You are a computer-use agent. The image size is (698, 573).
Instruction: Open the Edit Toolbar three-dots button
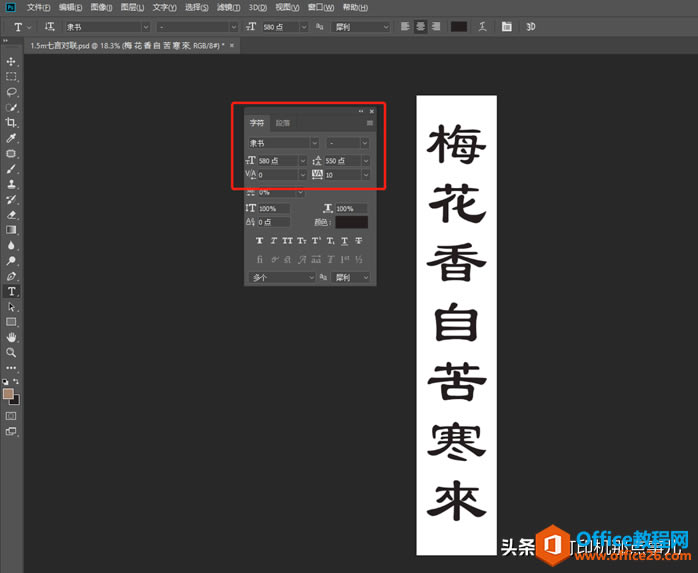(11, 368)
